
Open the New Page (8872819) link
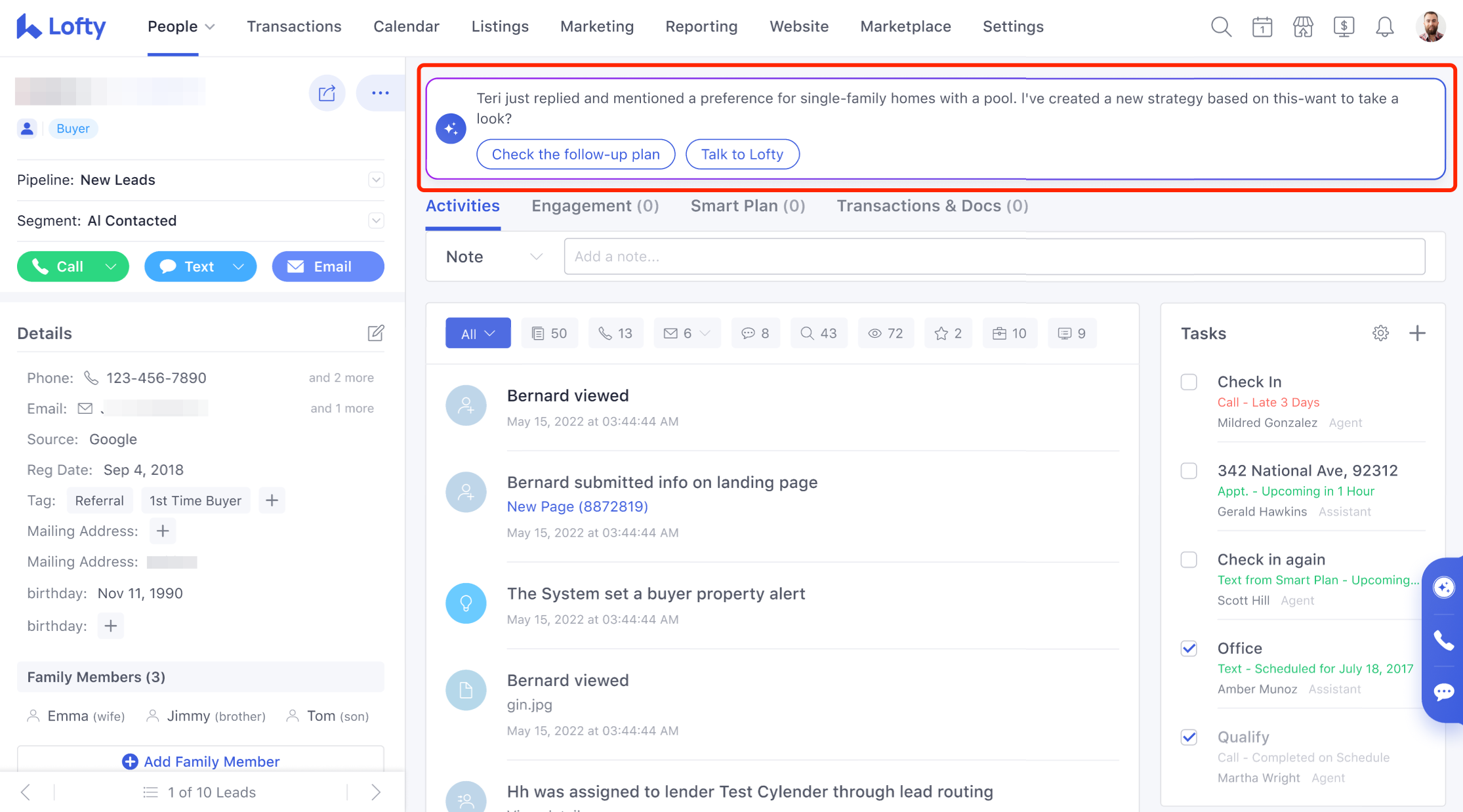[577, 506]
